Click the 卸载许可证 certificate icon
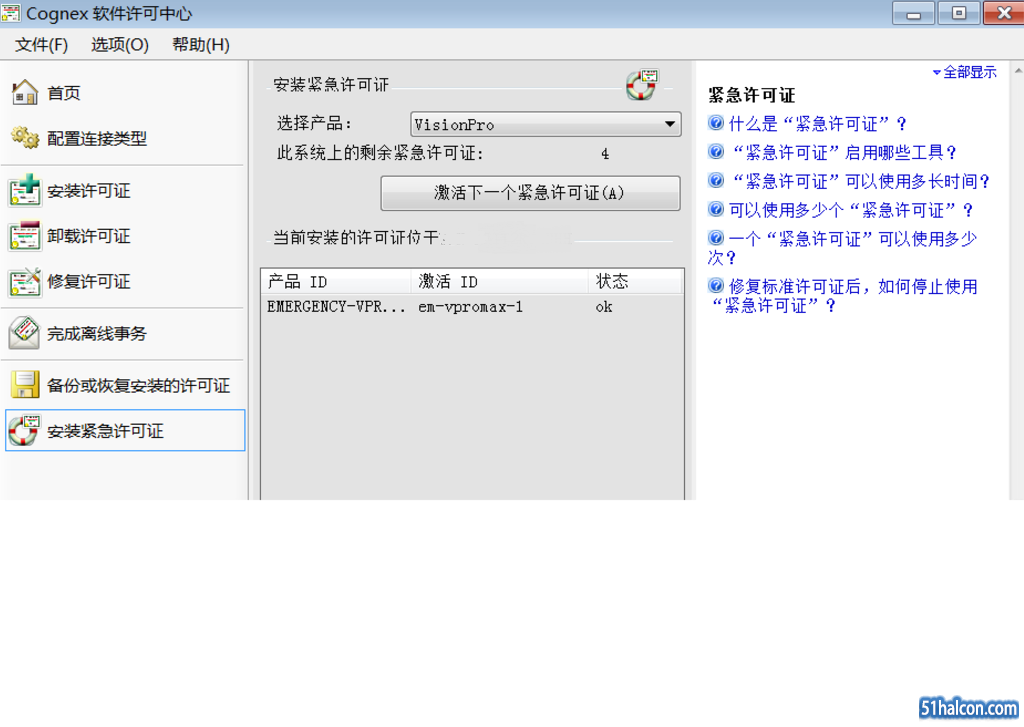 25,236
